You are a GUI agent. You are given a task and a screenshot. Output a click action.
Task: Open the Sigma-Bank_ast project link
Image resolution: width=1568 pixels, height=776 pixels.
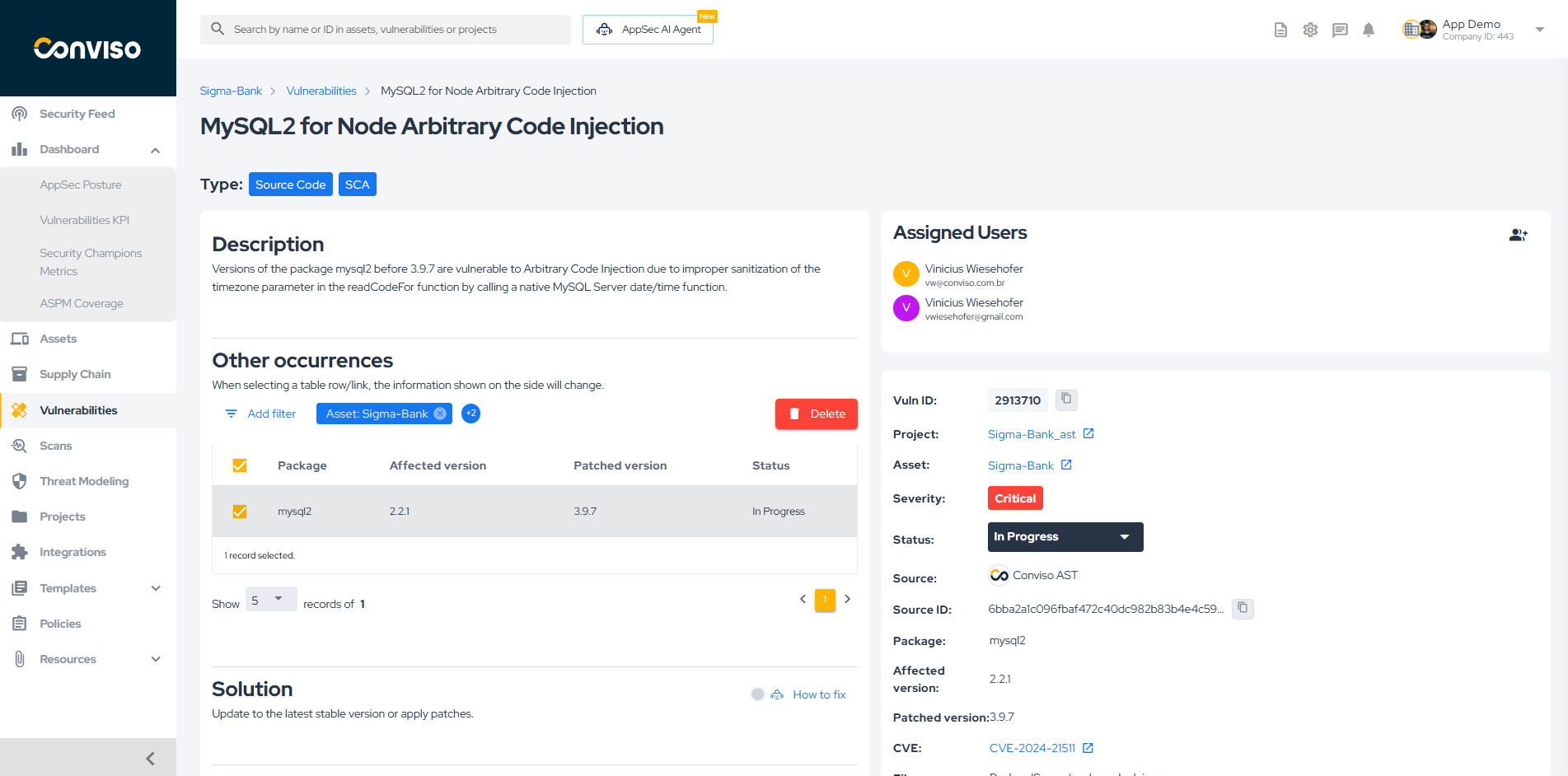(1032, 434)
